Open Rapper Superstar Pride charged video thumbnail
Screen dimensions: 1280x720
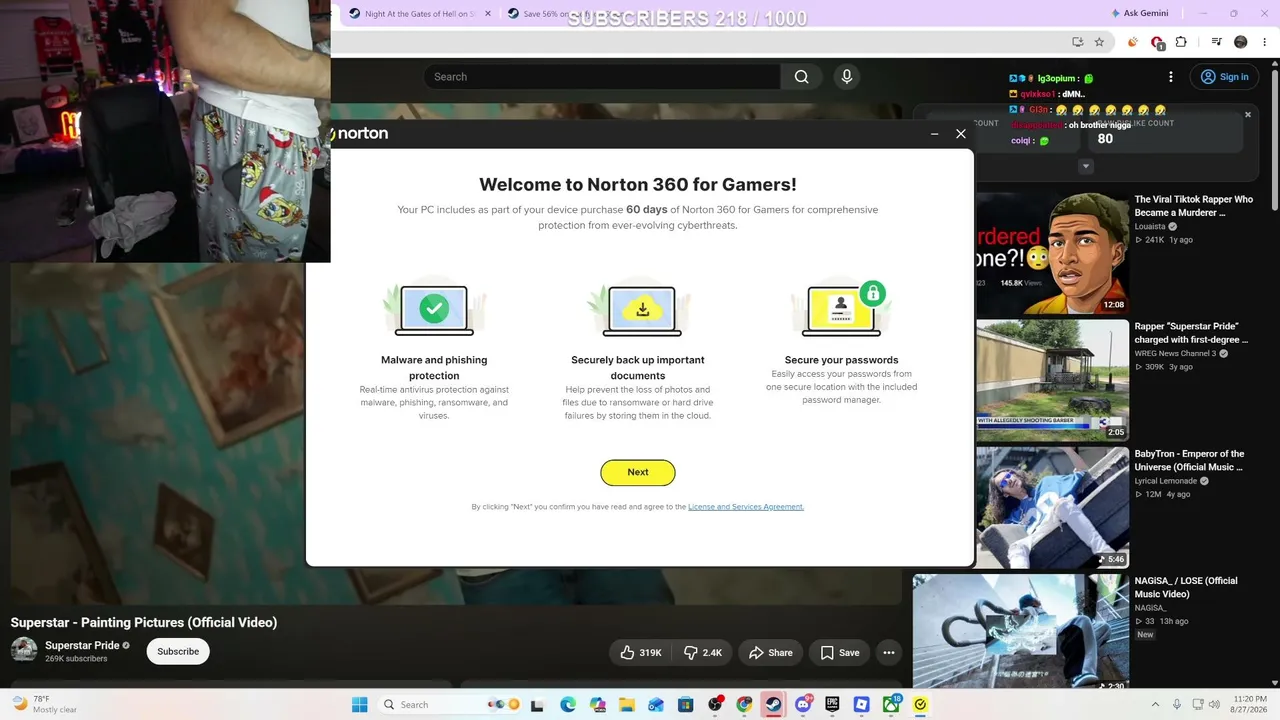(1052, 380)
